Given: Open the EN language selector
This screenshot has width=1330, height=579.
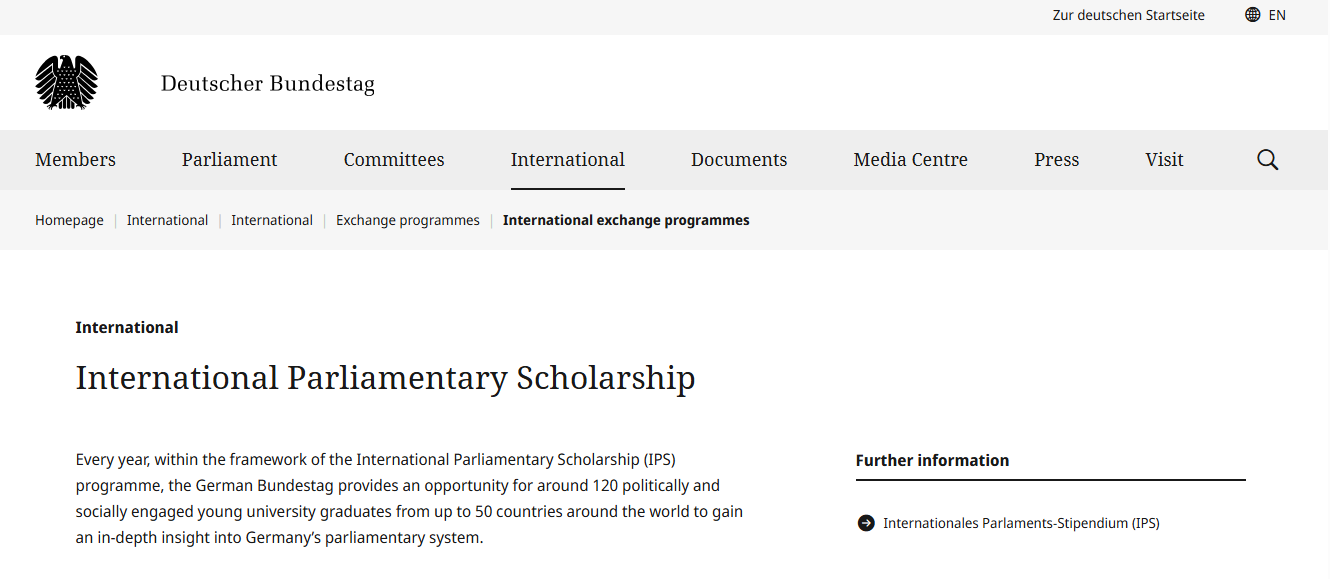Looking at the screenshot, I should (x=1277, y=14).
